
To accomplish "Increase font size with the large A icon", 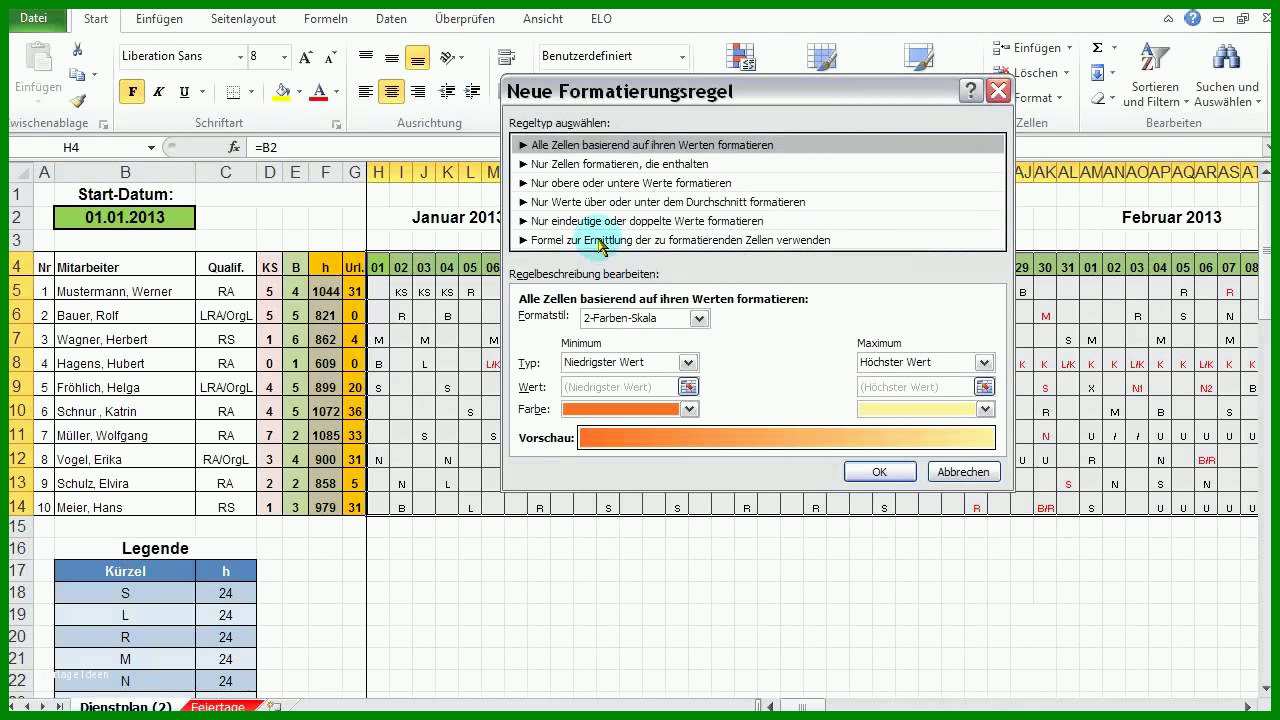I will coord(306,57).
